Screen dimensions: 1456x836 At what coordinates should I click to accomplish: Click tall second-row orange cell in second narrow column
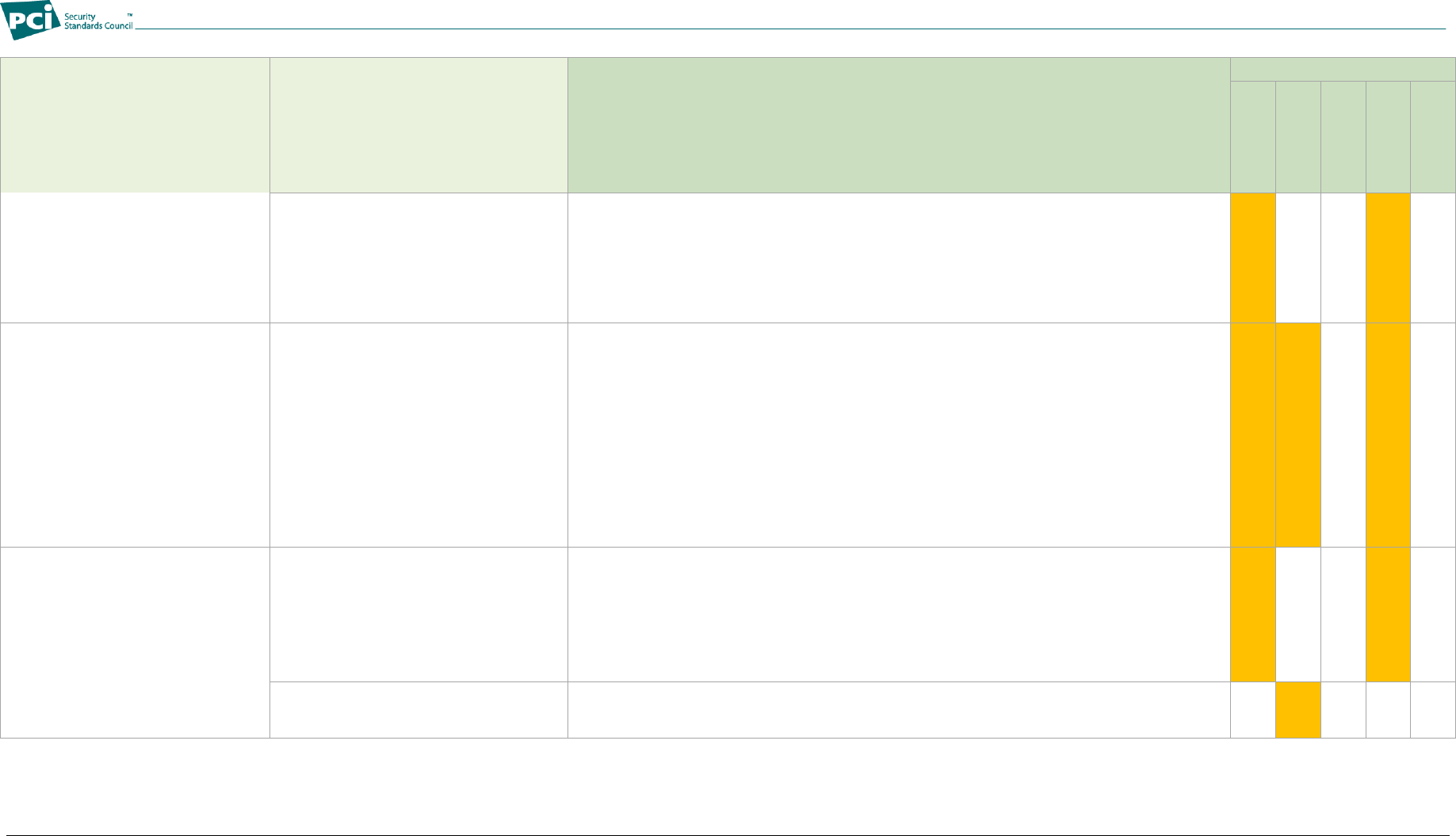point(1298,434)
